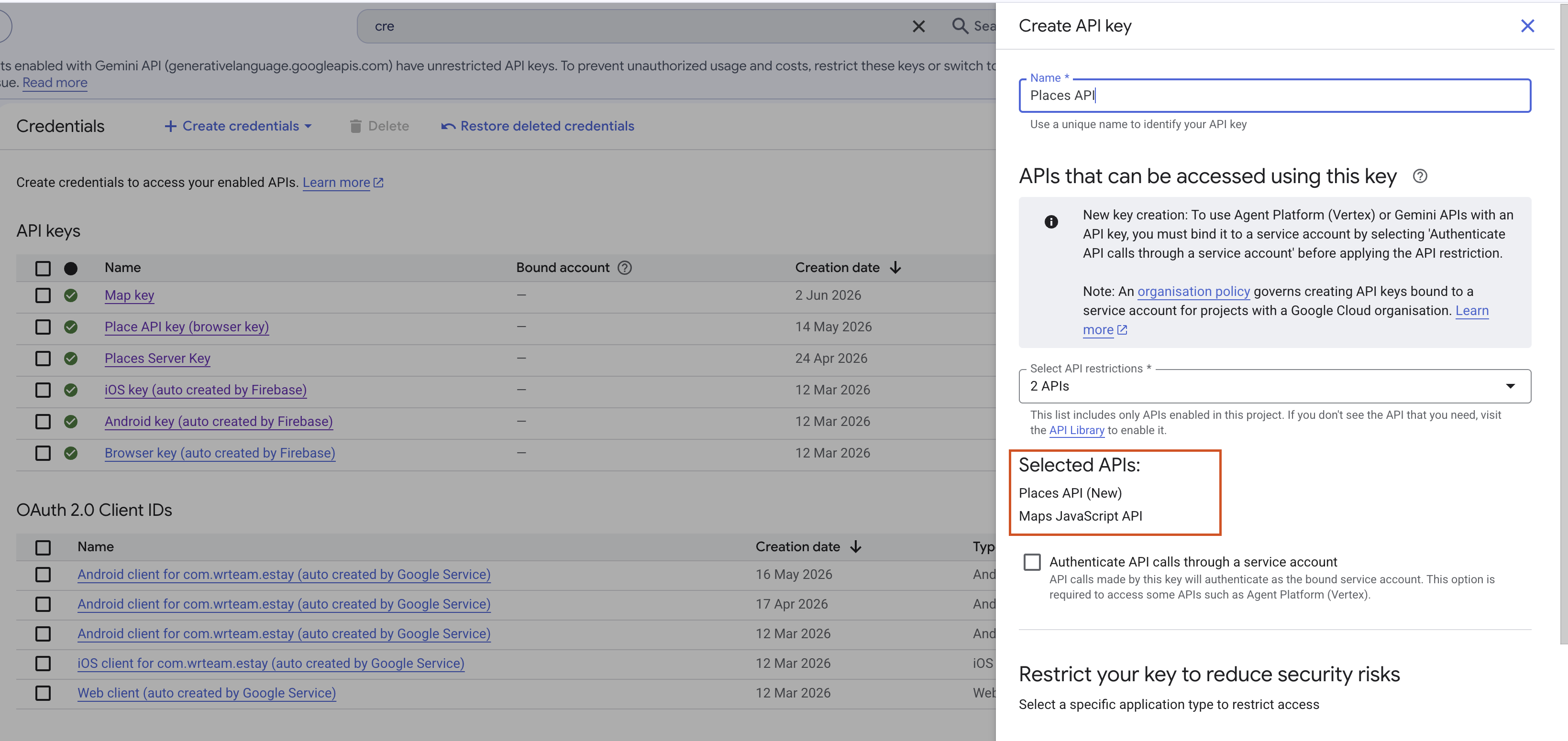Close the Create API key panel
This screenshot has width=1568, height=741.
[x=1526, y=25]
